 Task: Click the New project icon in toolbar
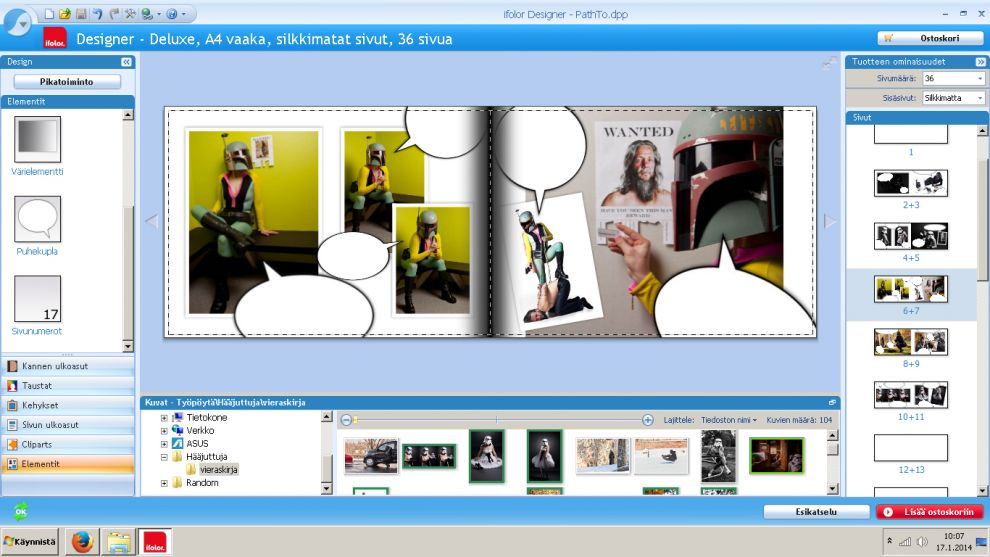click(x=50, y=14)
